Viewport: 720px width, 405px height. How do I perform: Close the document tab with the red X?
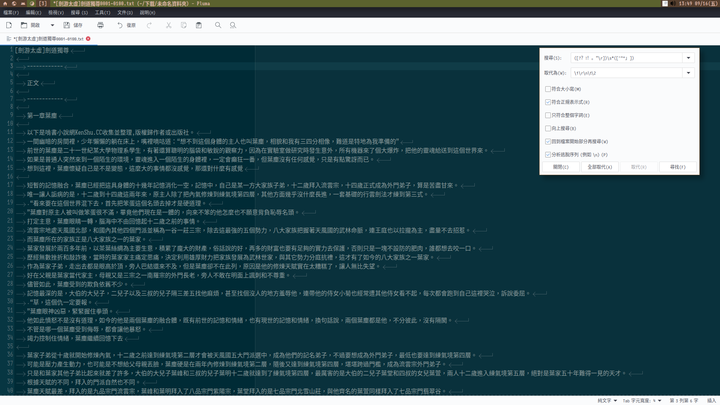coord(88,39)
